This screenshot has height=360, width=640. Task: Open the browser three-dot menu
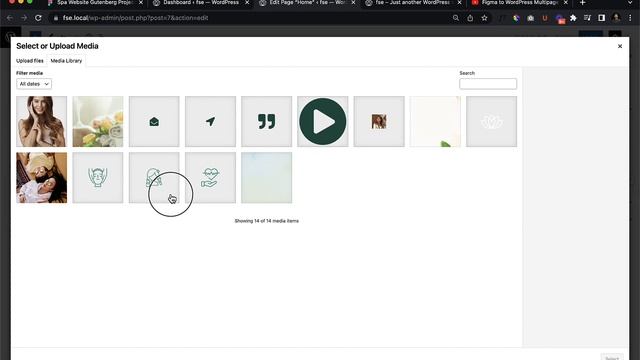[631, 18]
